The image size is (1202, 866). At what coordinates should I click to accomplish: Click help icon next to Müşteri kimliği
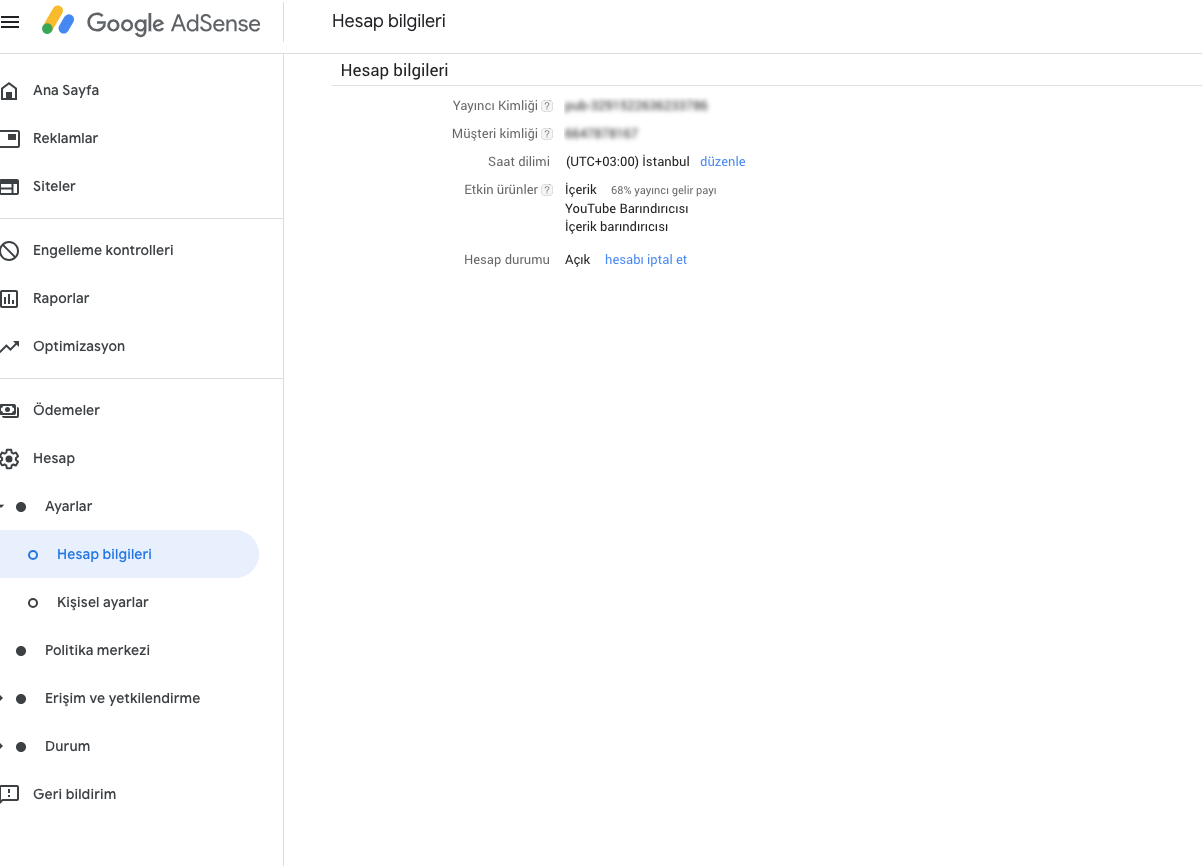coord(547,134)
